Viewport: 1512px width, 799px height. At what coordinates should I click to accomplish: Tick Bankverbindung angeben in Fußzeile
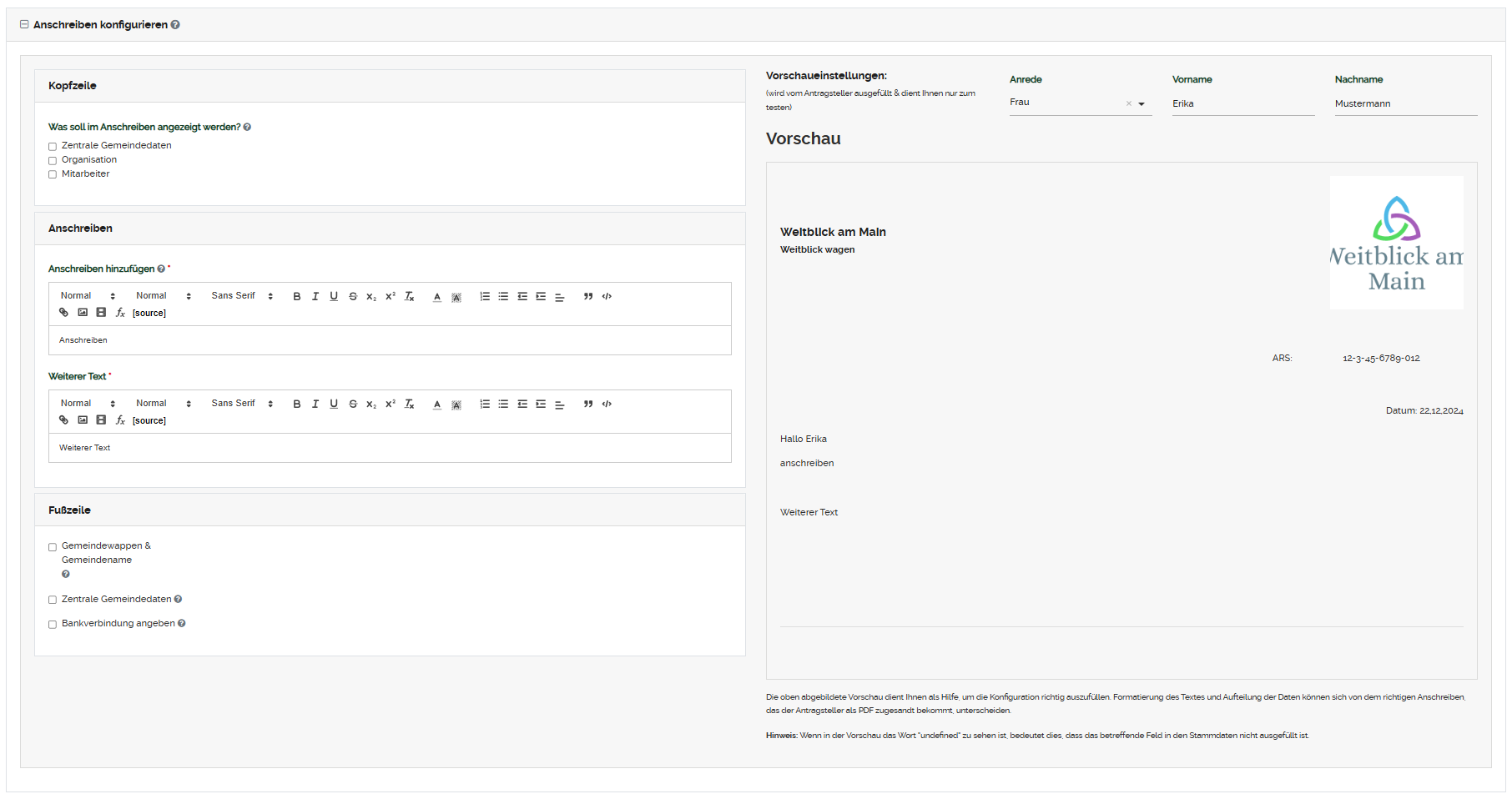(53, 625)
